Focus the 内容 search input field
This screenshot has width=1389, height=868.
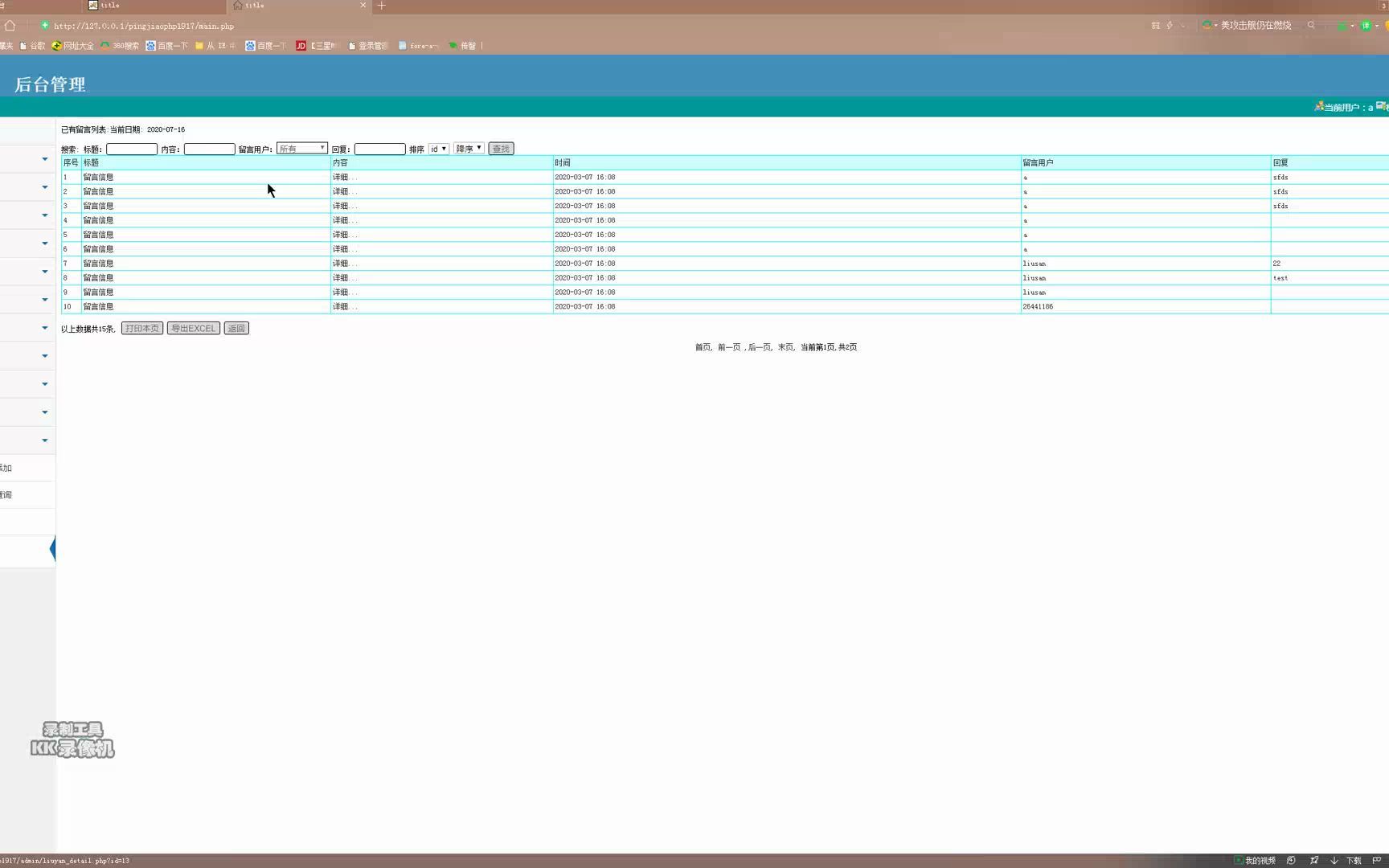pyautogui.click(x=210, y=149)
